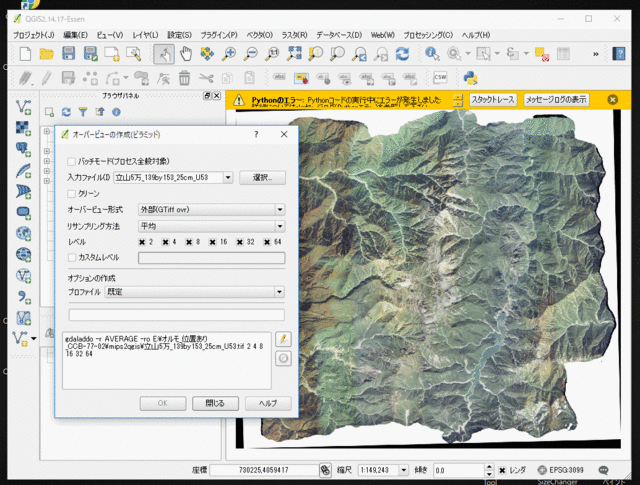Uncheck overview level 8
The image size is (640, 485).
(189, 242)
